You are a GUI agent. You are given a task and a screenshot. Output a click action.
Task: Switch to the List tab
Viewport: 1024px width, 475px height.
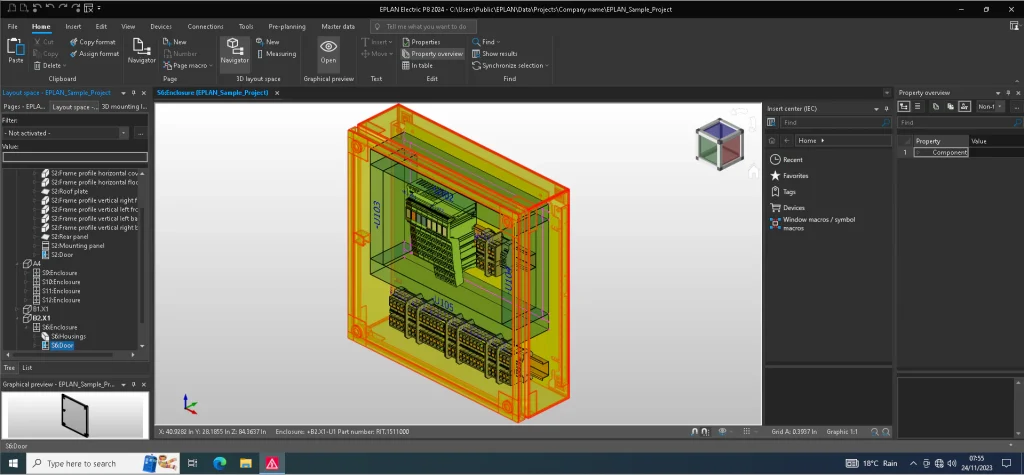tap(27, 368)
